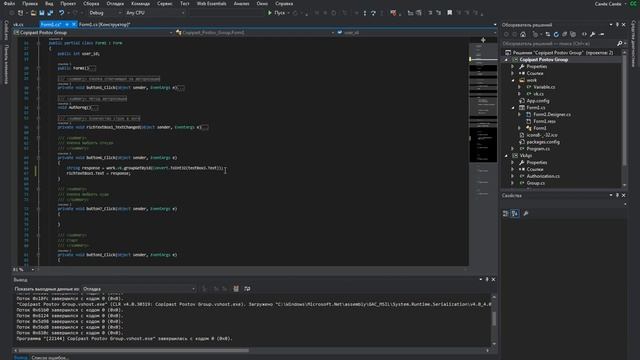Click the Alphabetical sort icon in Свойства panel
640x360 pixels.
(x=515, y=213)
